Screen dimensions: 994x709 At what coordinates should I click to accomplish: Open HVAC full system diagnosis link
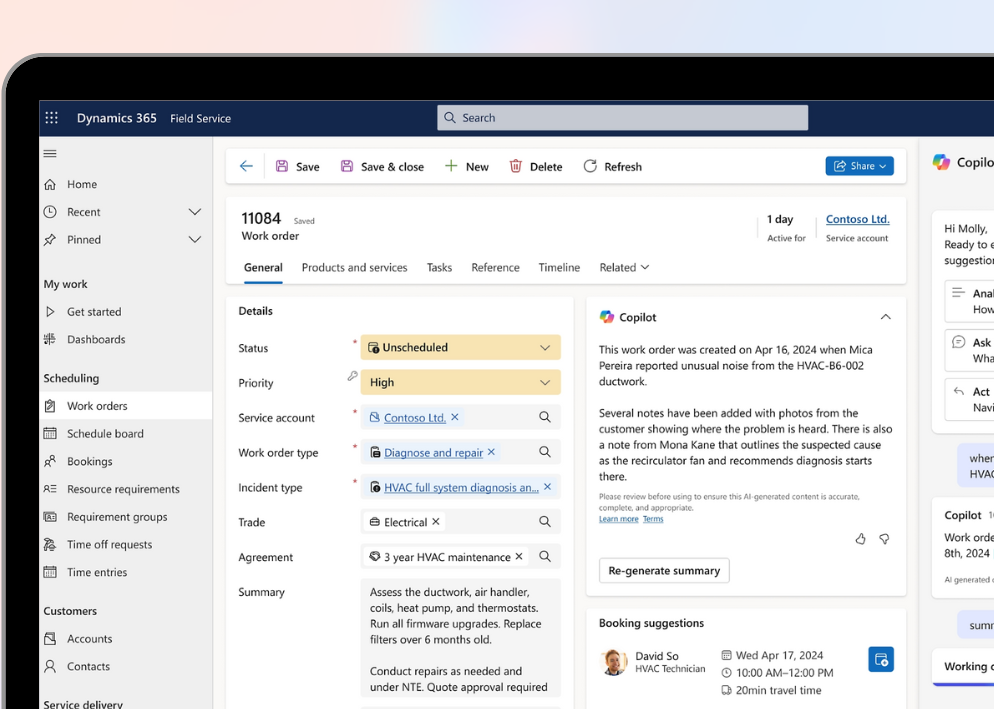click(x=461, y=488)
